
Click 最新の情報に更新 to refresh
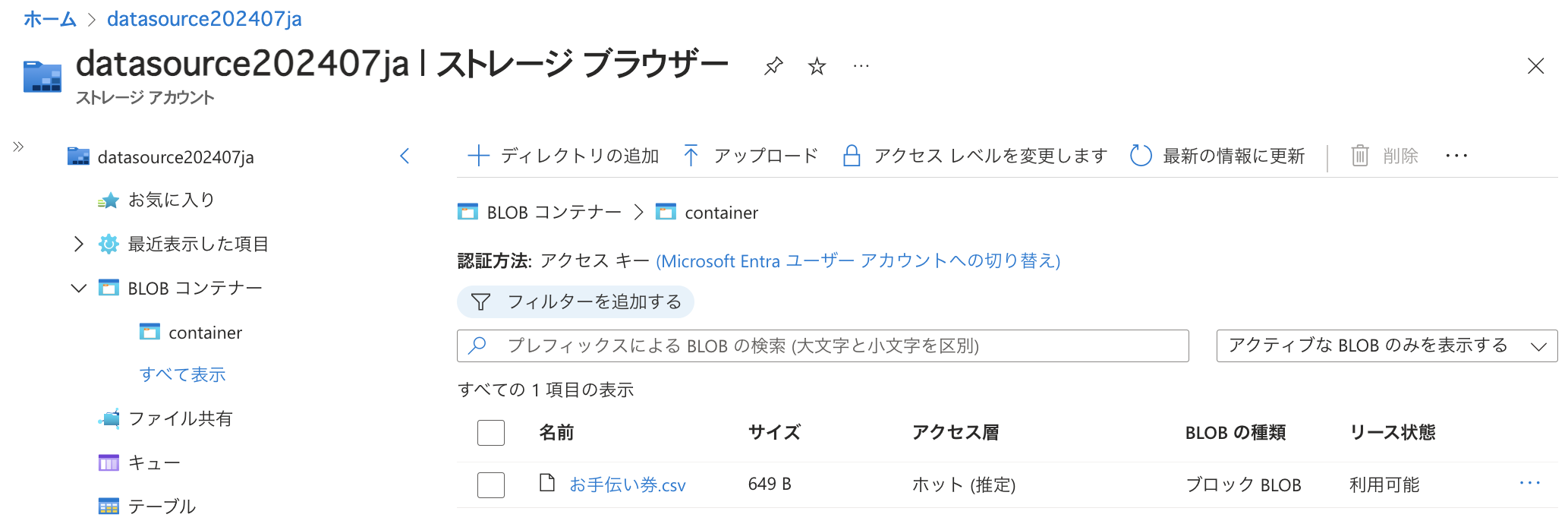1217,156
